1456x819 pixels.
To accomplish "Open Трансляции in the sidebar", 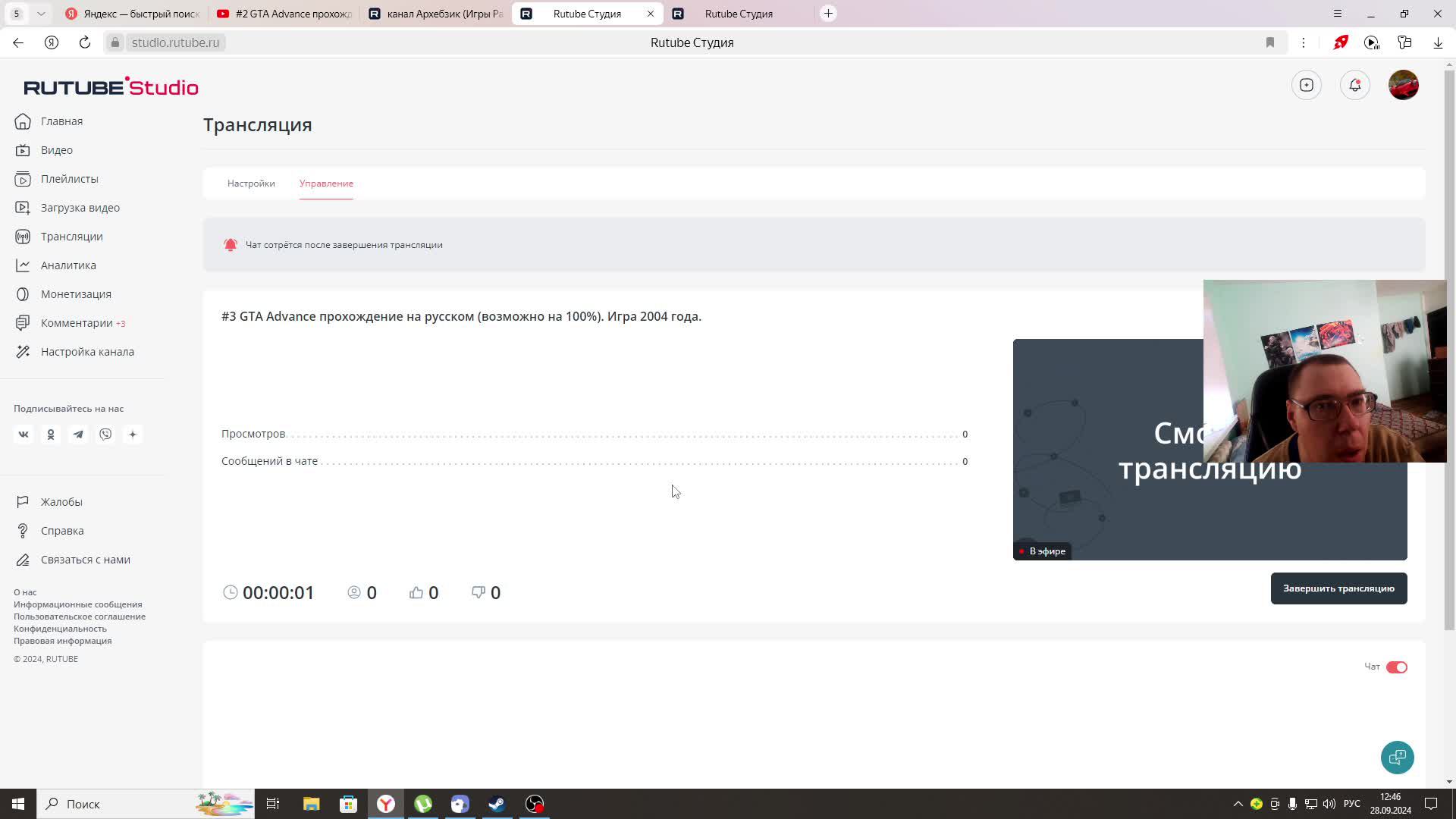I will (71, 237).
